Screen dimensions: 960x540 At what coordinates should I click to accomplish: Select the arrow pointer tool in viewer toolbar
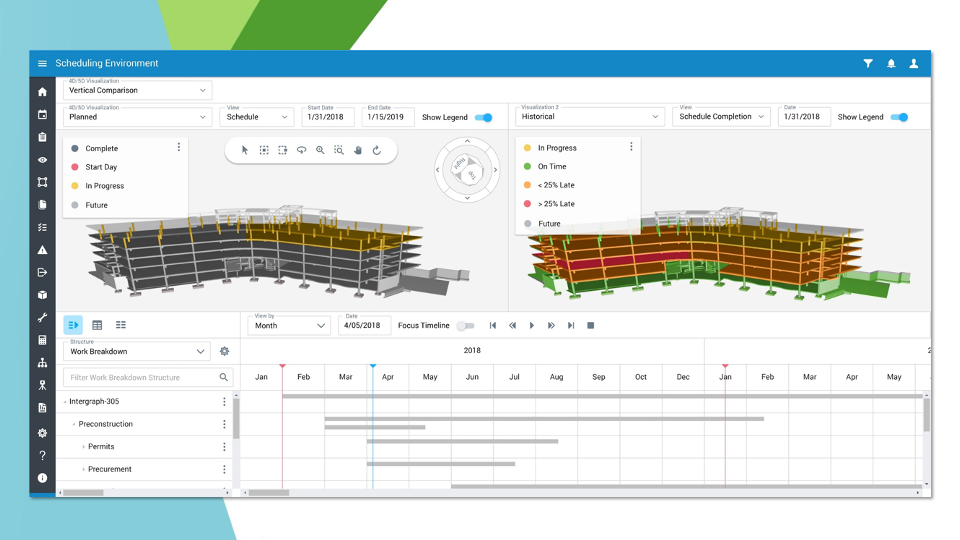pos(245,150)
